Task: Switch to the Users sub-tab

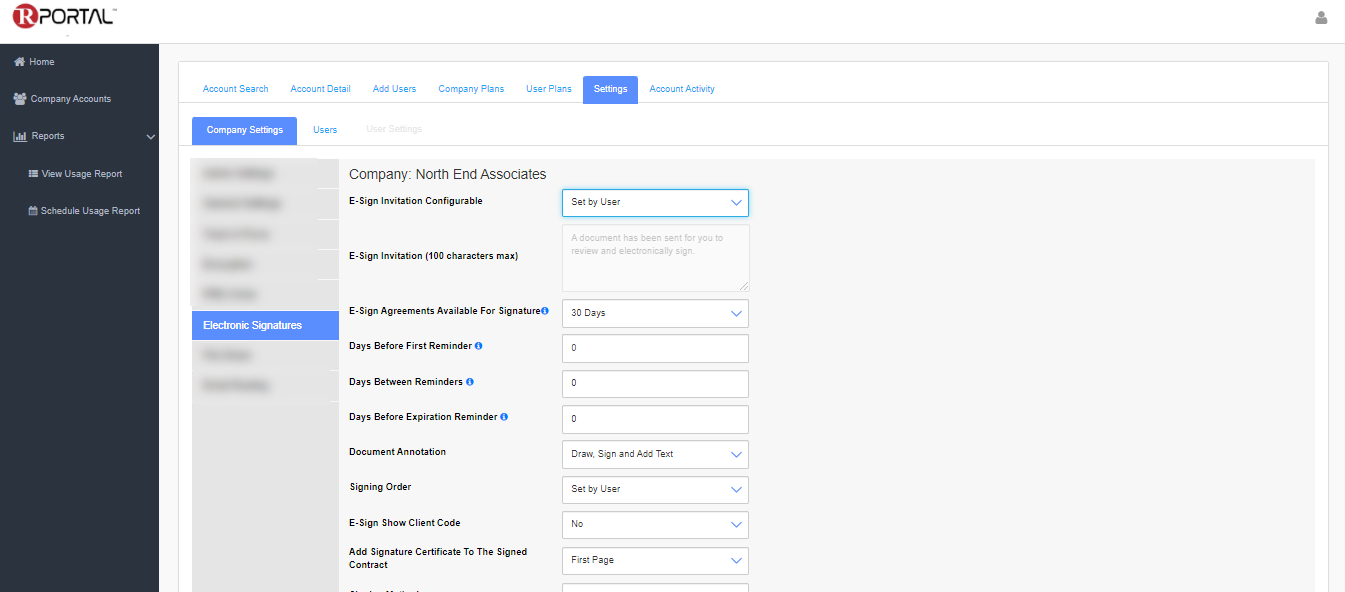Action: [325, 130]
